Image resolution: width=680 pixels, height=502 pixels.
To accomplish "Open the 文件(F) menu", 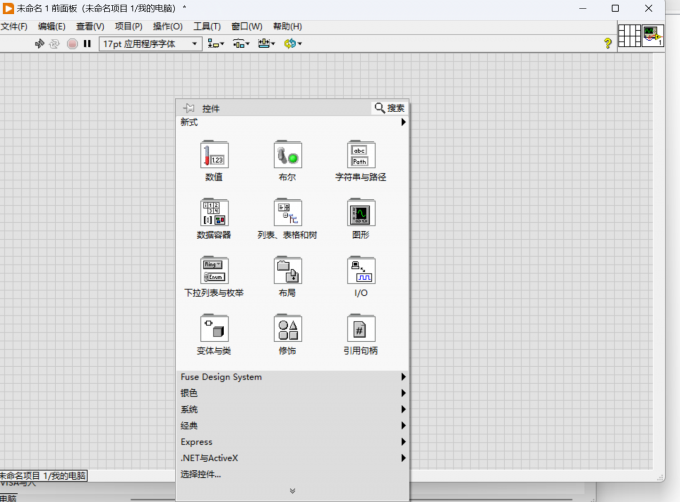I will pyautogui.click(x=14, y=26).
